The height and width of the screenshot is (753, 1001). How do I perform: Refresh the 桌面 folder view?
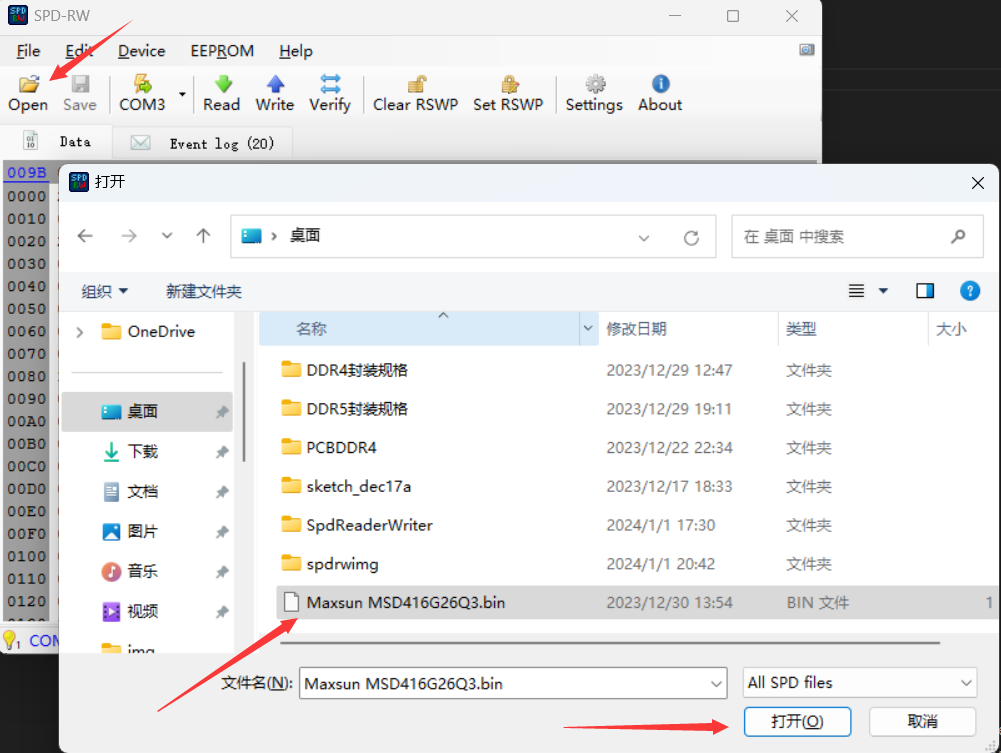(x=691, y=238)
